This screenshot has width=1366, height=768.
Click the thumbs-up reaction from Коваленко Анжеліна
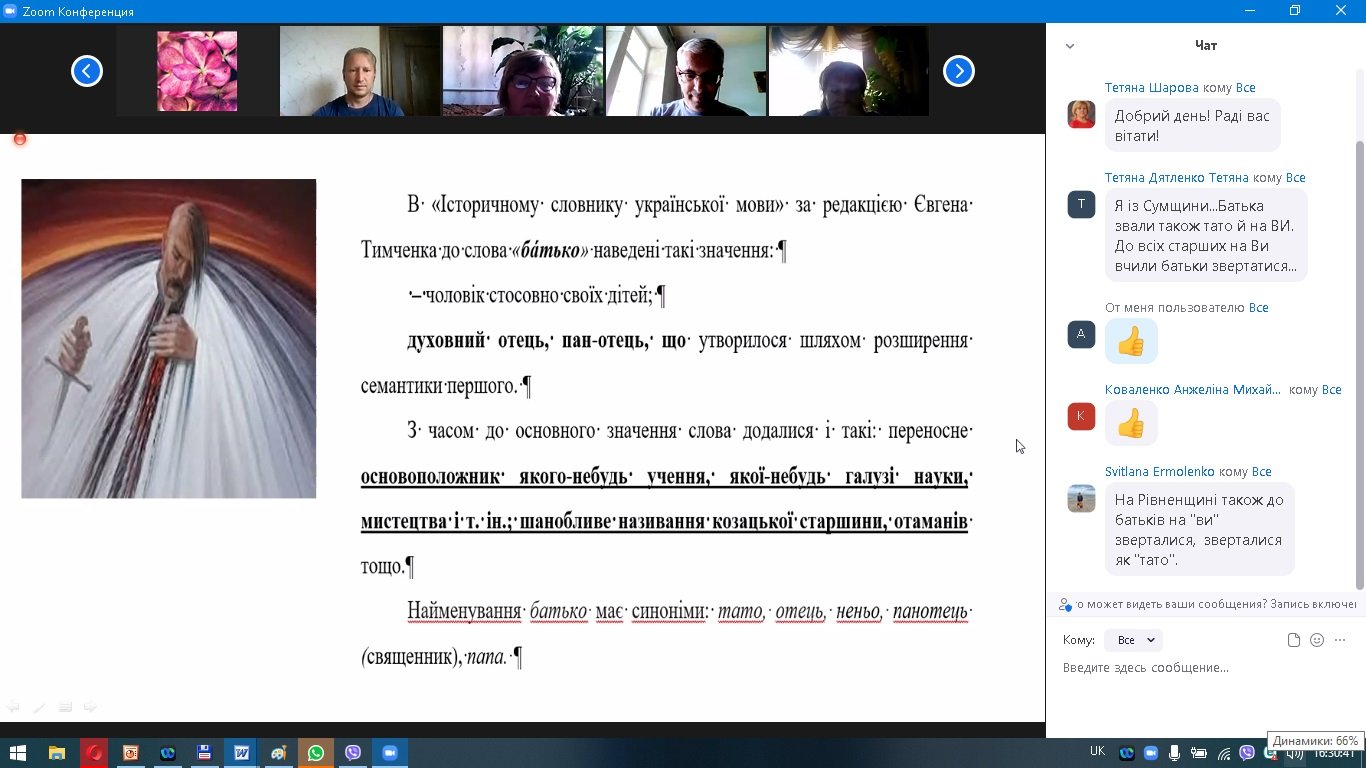click(x=1131, y=423)
